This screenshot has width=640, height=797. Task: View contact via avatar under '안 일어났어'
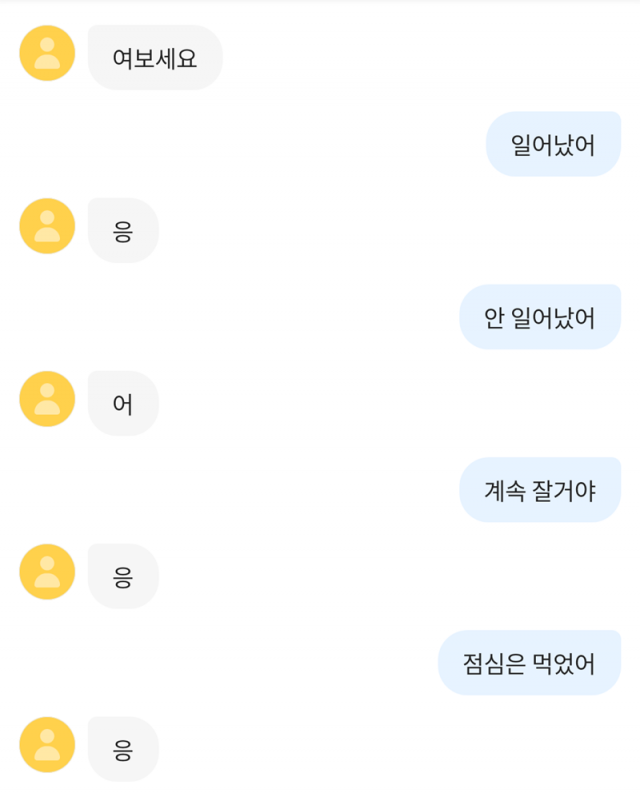click(47, 399)
